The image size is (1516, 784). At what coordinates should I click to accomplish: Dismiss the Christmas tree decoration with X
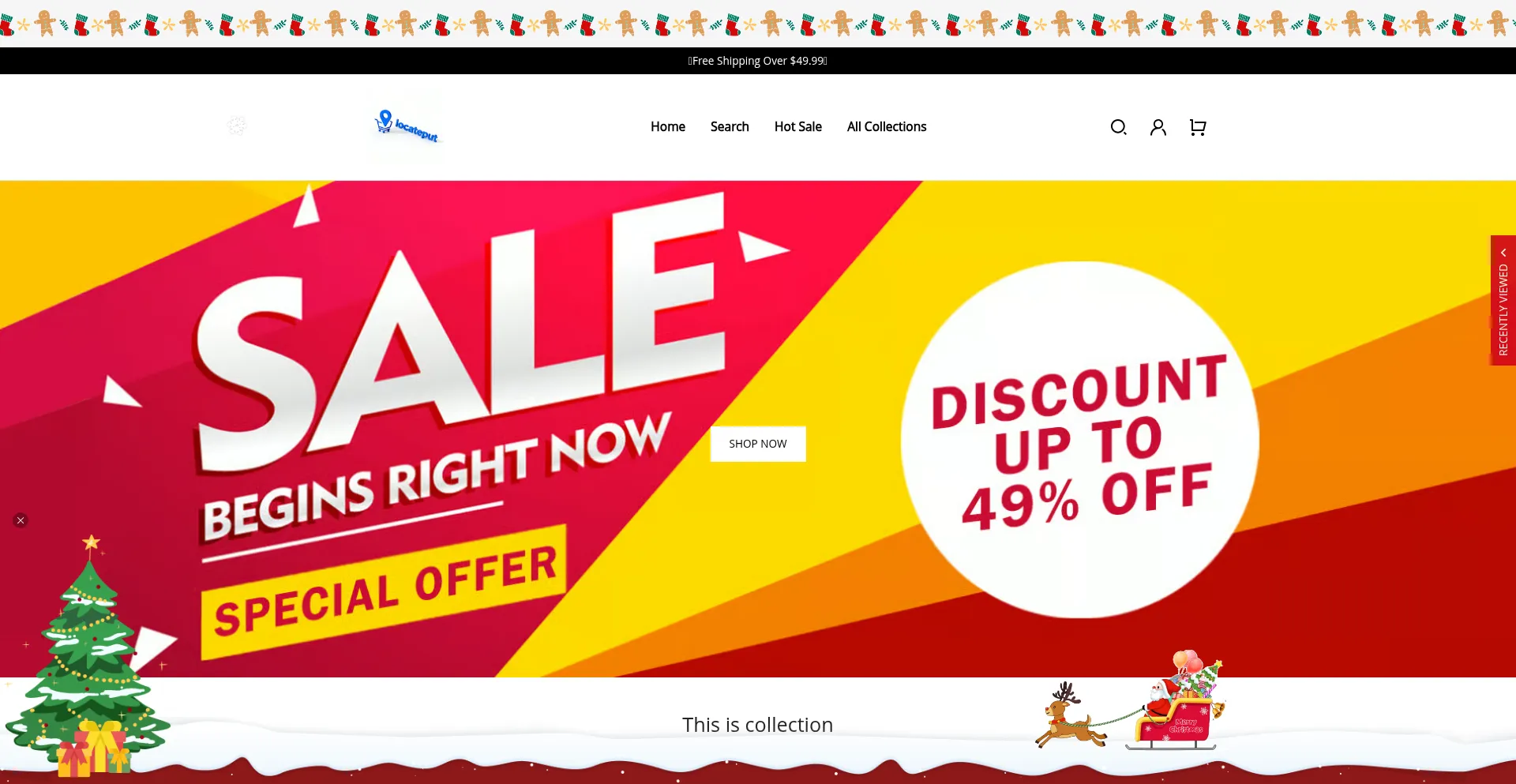(21, 520)
